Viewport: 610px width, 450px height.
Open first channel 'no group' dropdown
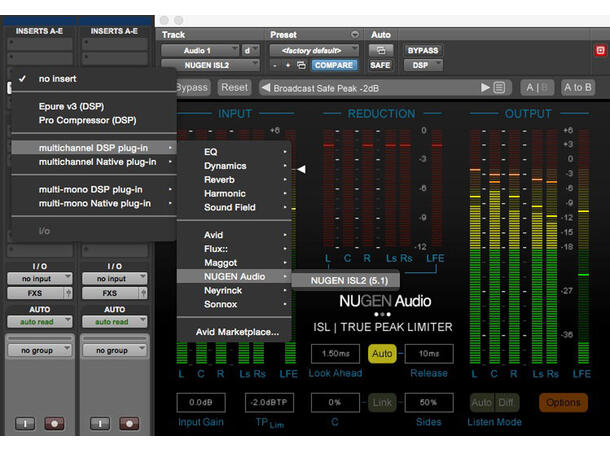click(x=39, y=350)
